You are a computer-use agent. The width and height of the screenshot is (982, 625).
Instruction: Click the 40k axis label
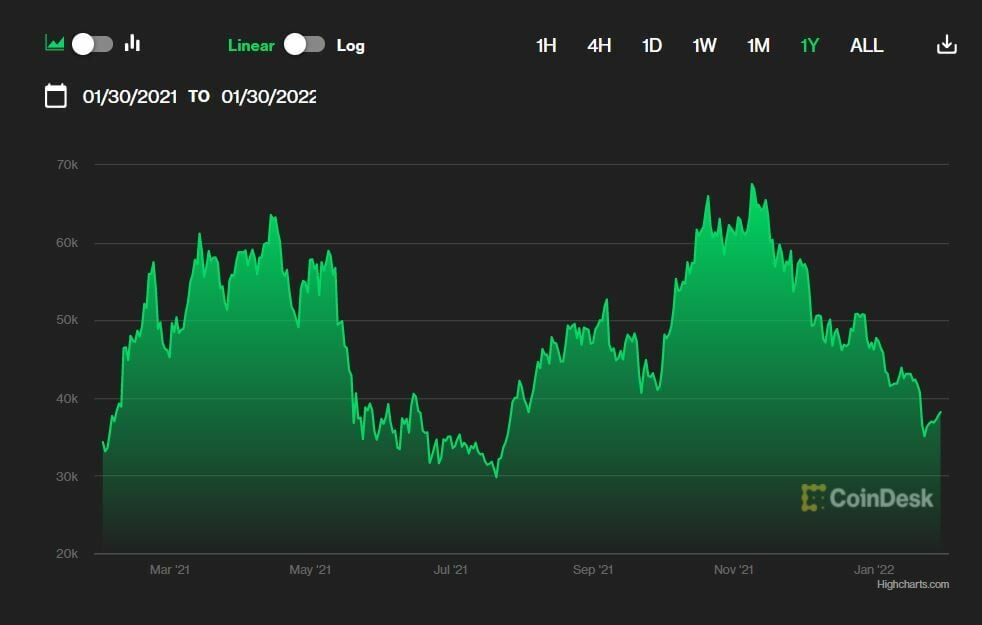[x=67, y=398]
